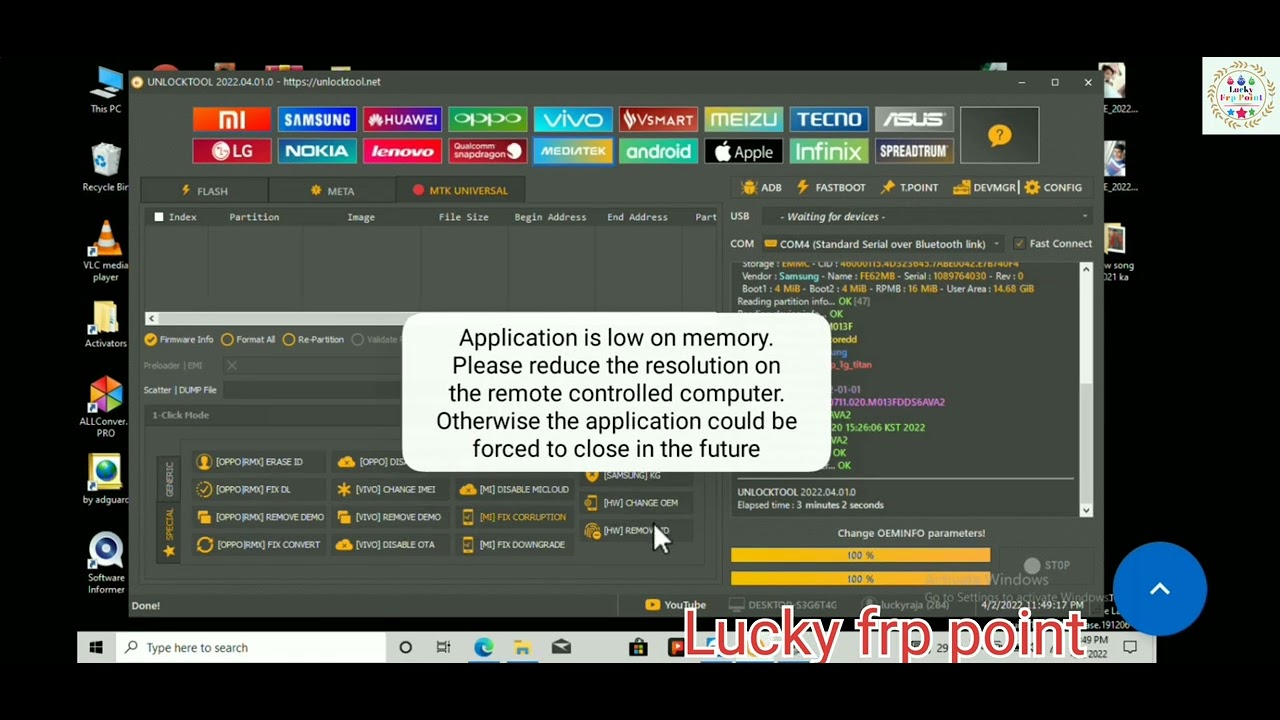Open the CONFIG settings
The image size is (1280, 720).
pos(1053,187)
